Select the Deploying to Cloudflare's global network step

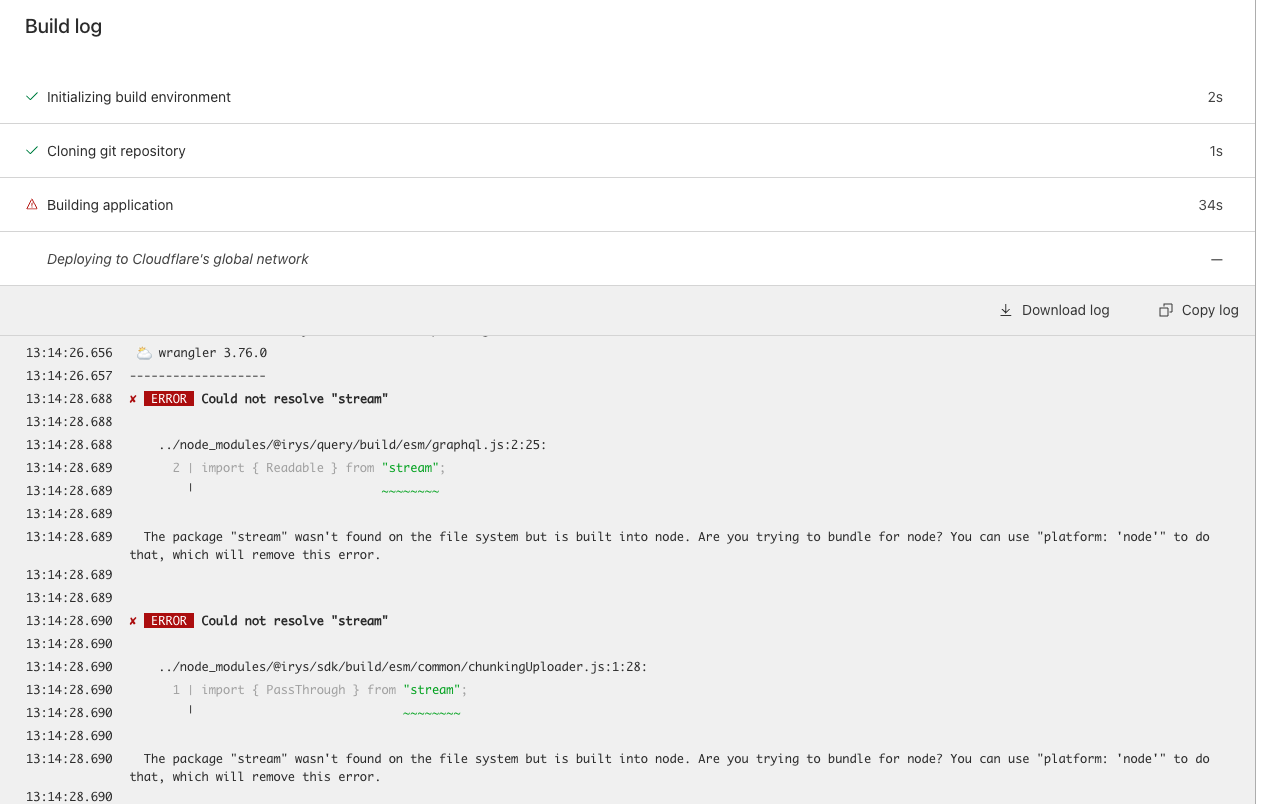178,259
